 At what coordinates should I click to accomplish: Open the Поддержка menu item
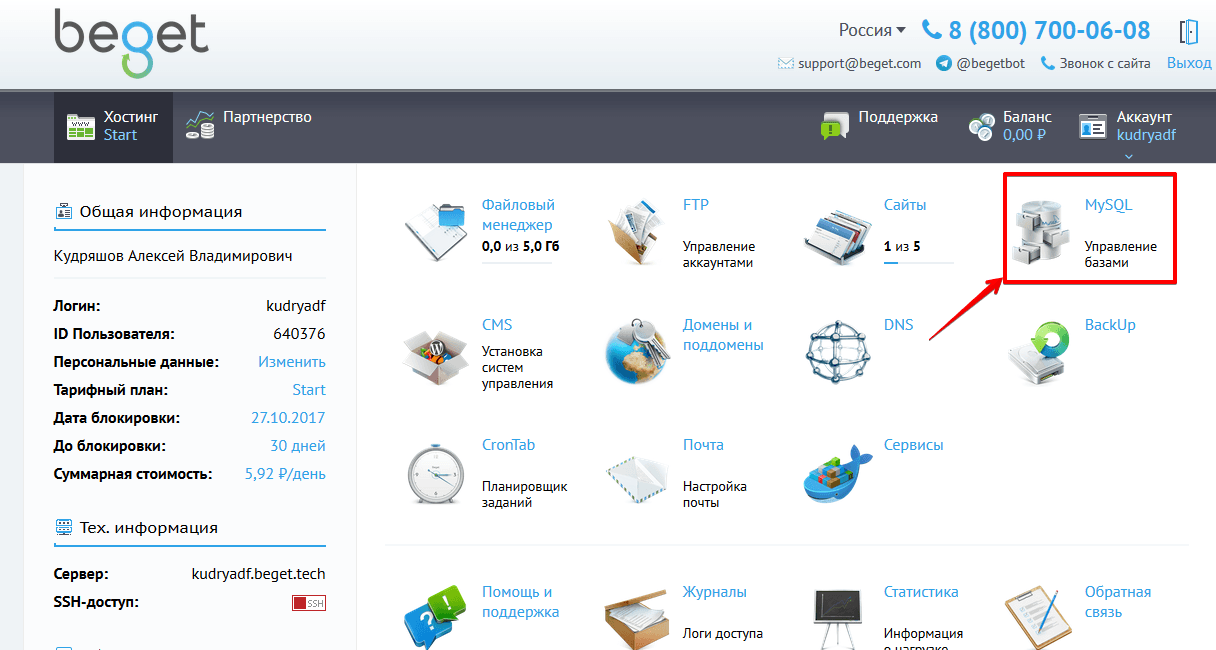(880, 126)
